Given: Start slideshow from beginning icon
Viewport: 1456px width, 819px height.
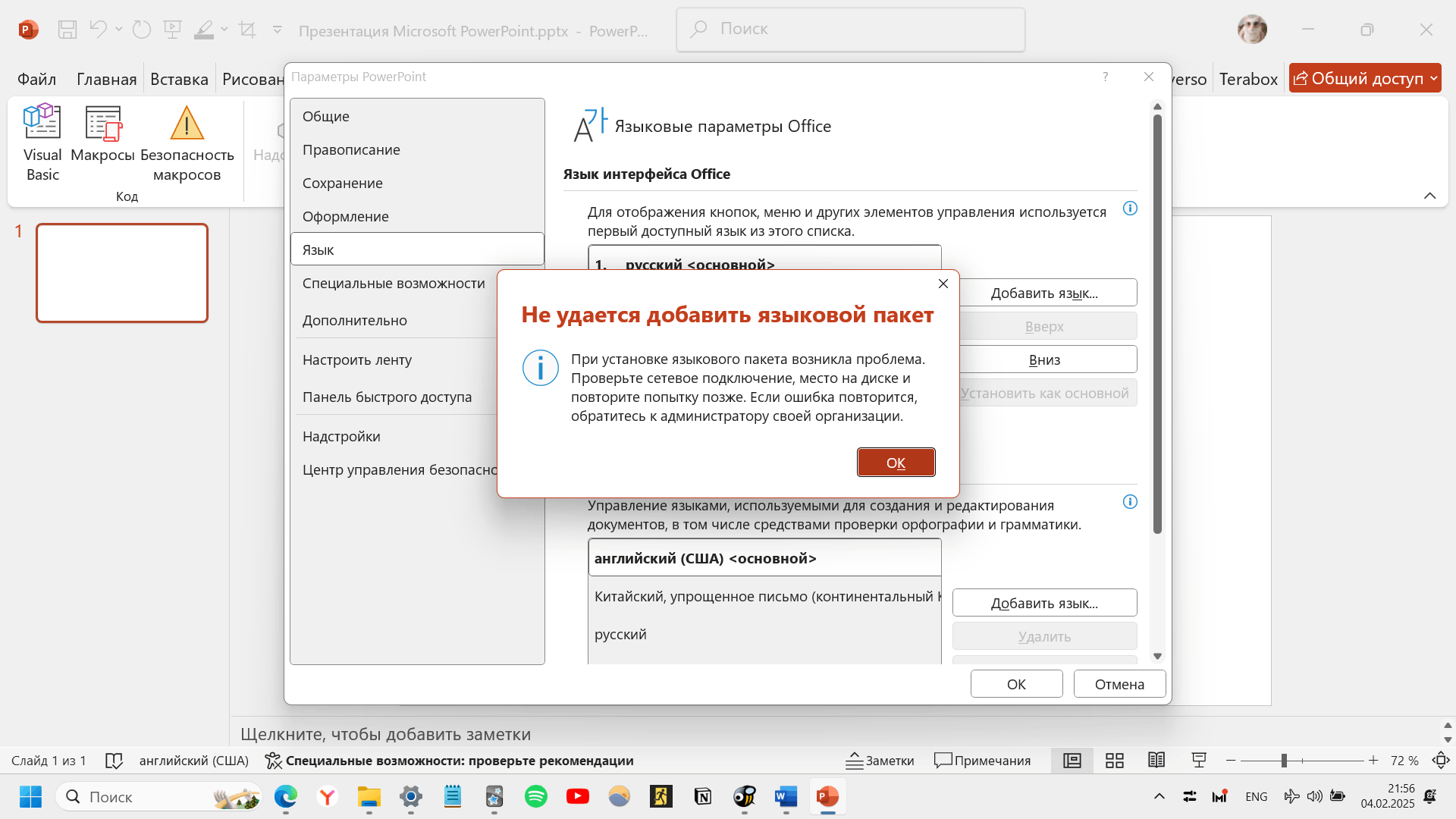Looking at the screenshot, I should click(173, 30).
